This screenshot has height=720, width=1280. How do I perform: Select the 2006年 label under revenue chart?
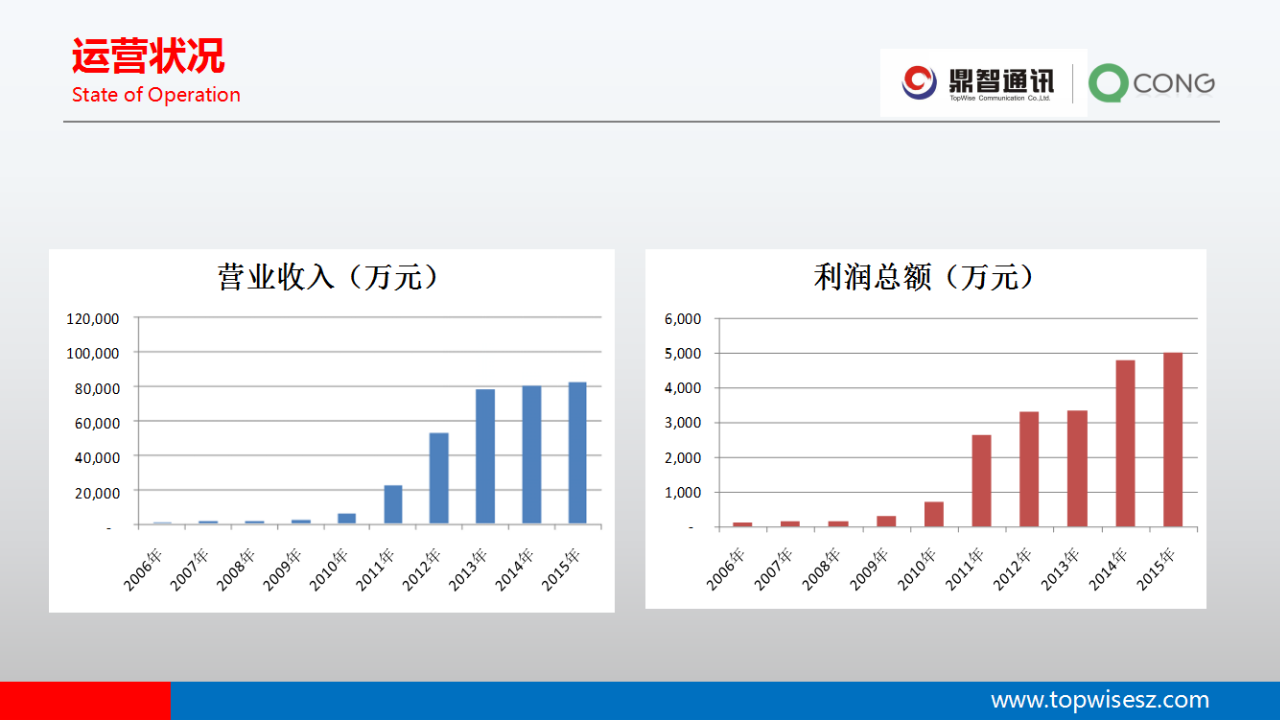tap(142, 570)
